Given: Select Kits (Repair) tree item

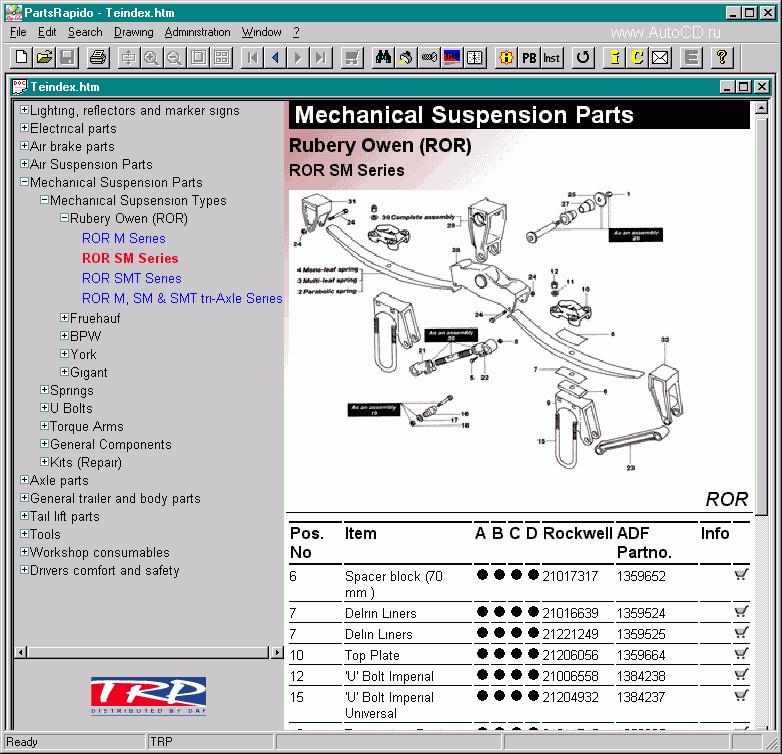Looking at the screenshot, I should click(x=86, y=462).
